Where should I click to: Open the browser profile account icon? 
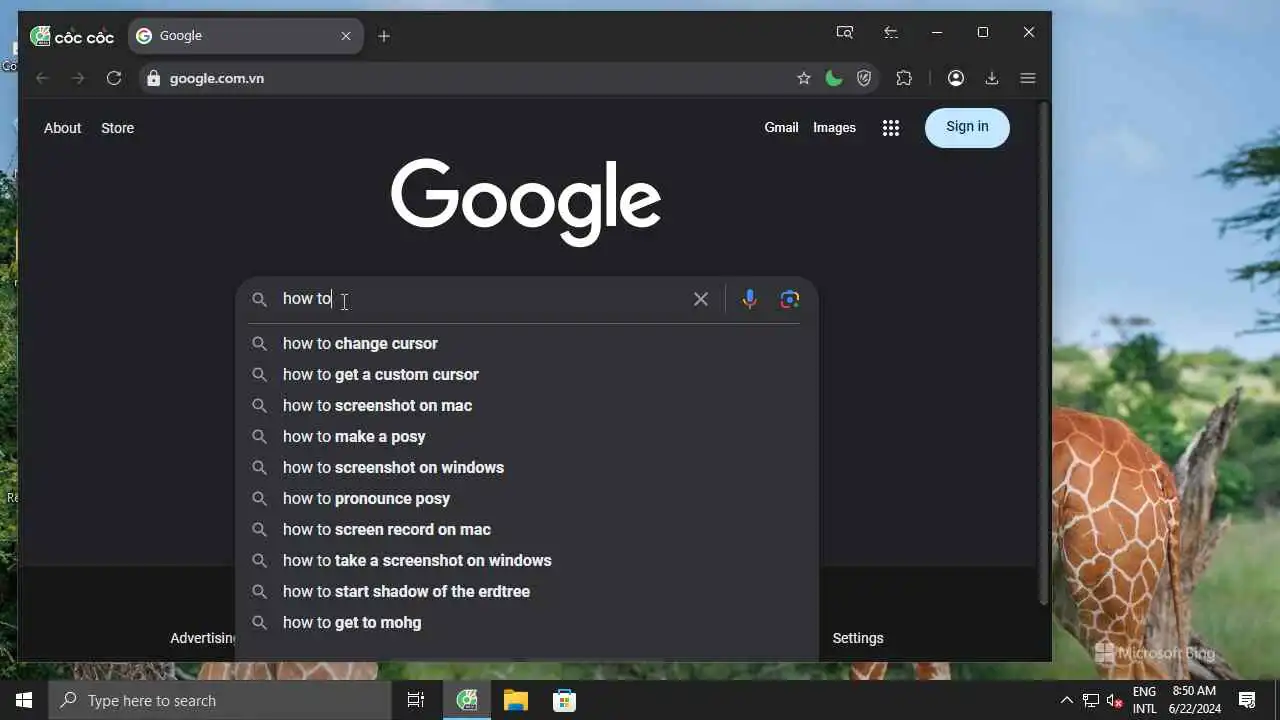(x=956, y=78)
